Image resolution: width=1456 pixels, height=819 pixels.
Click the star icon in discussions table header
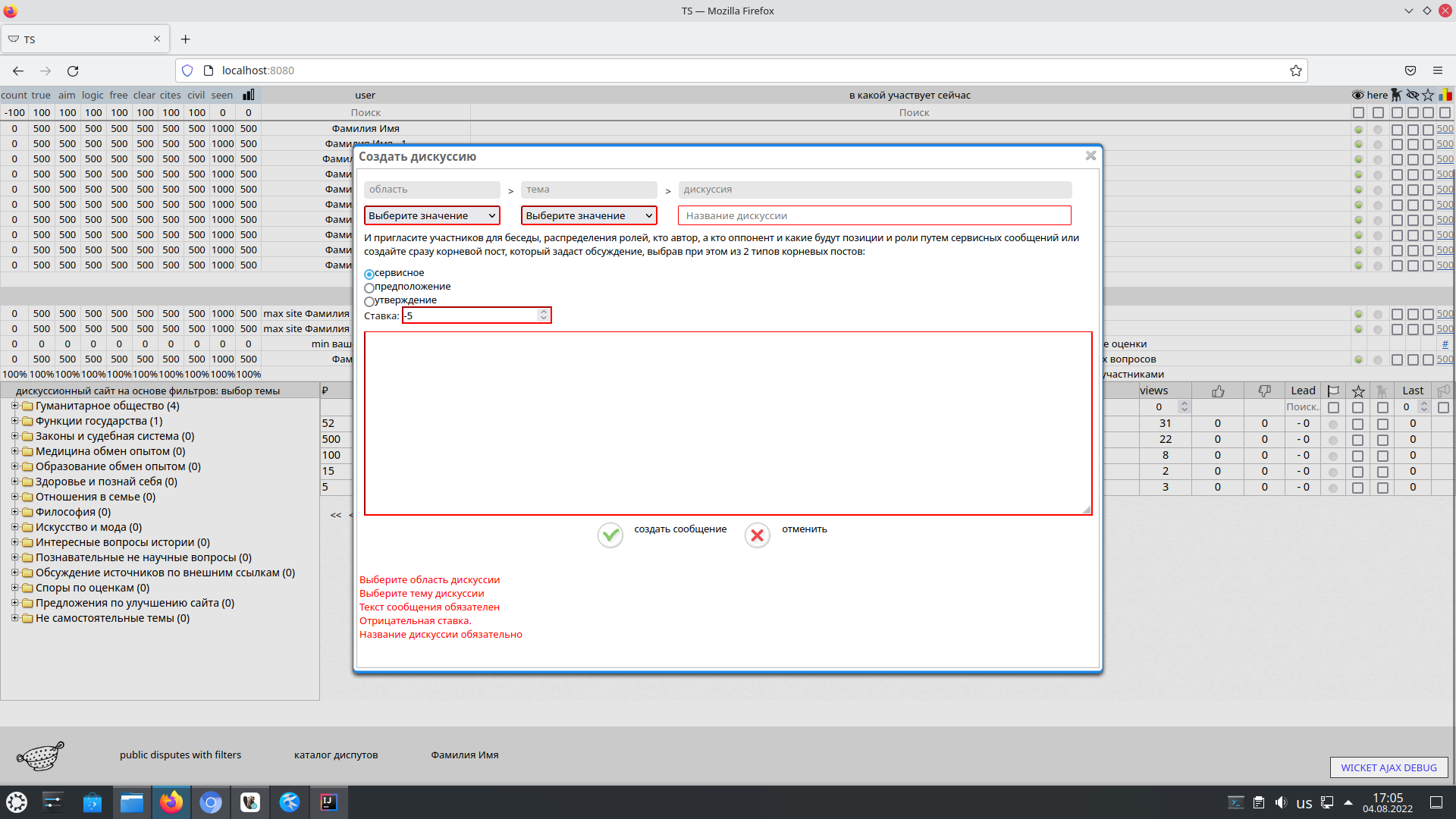coord(1358,391)
